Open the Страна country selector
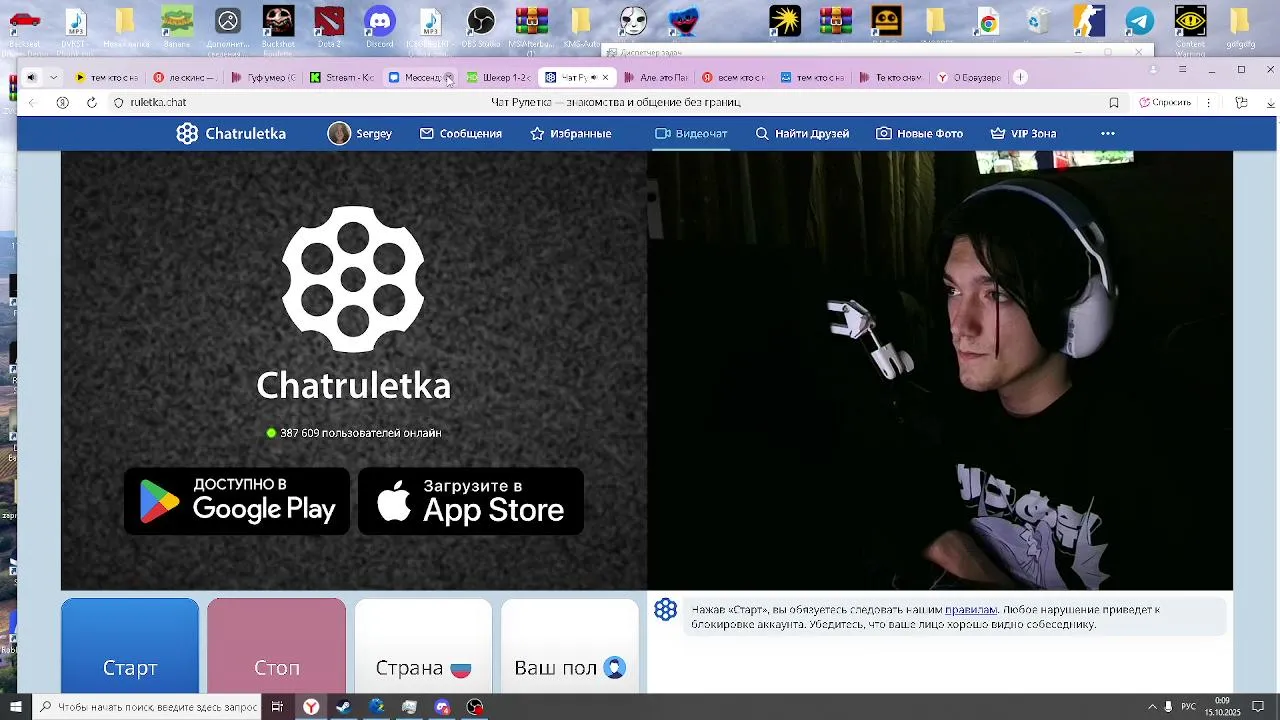The width and height of the screenshot is (1280, 720). tap(423, 646)
